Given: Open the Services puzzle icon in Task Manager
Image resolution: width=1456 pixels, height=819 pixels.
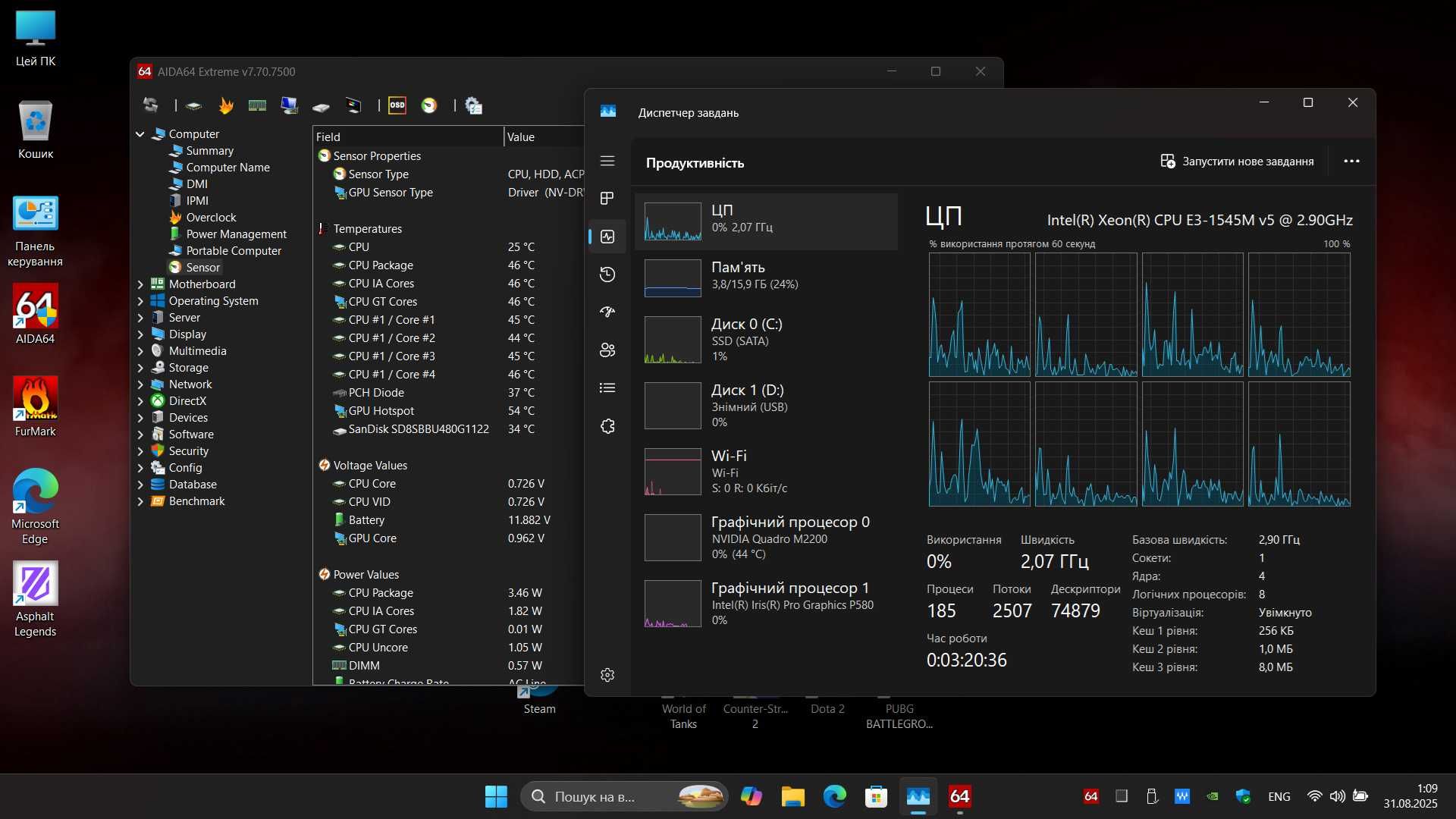Looking at the screenshot, I should point(607,426).
